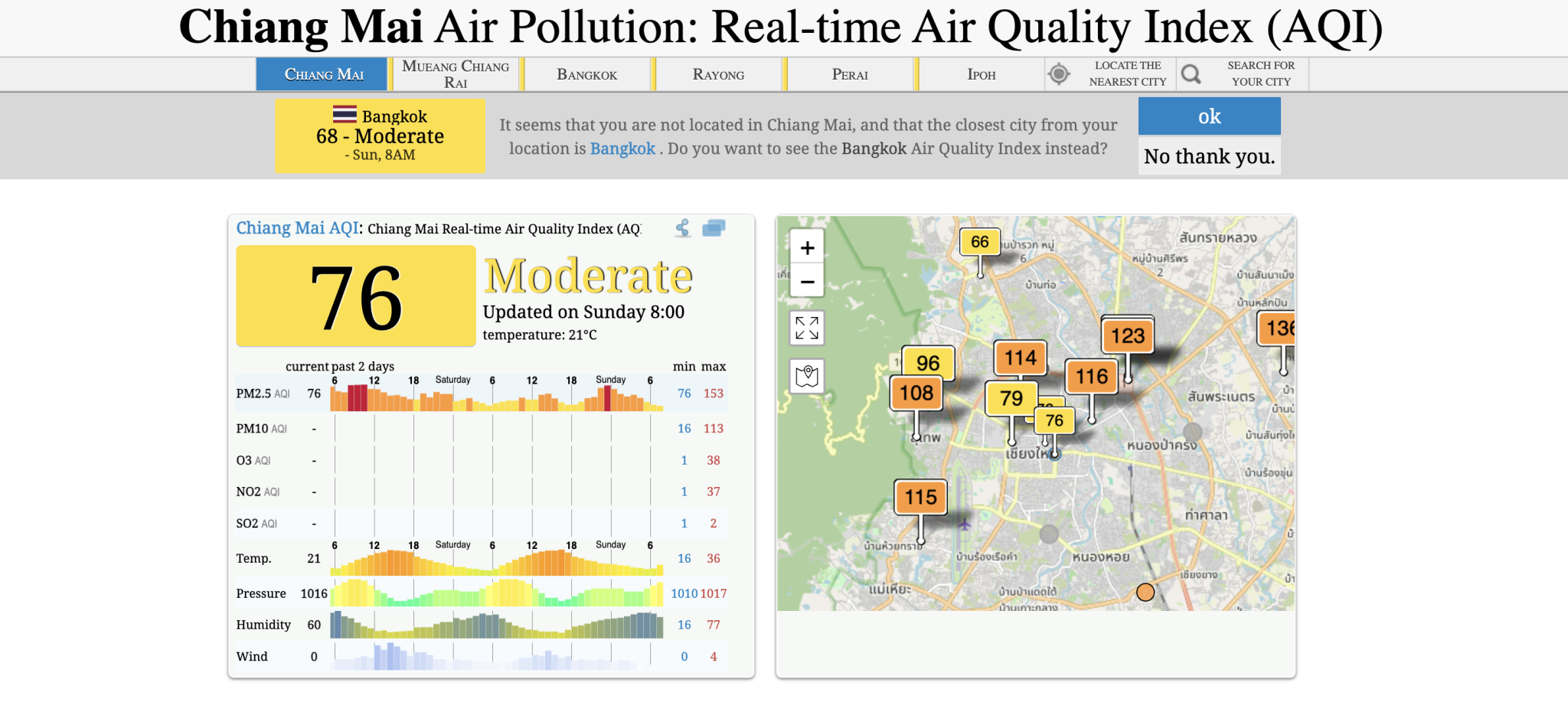
Task: Click the 'No thank you.' button
Action: (1209, 156)
